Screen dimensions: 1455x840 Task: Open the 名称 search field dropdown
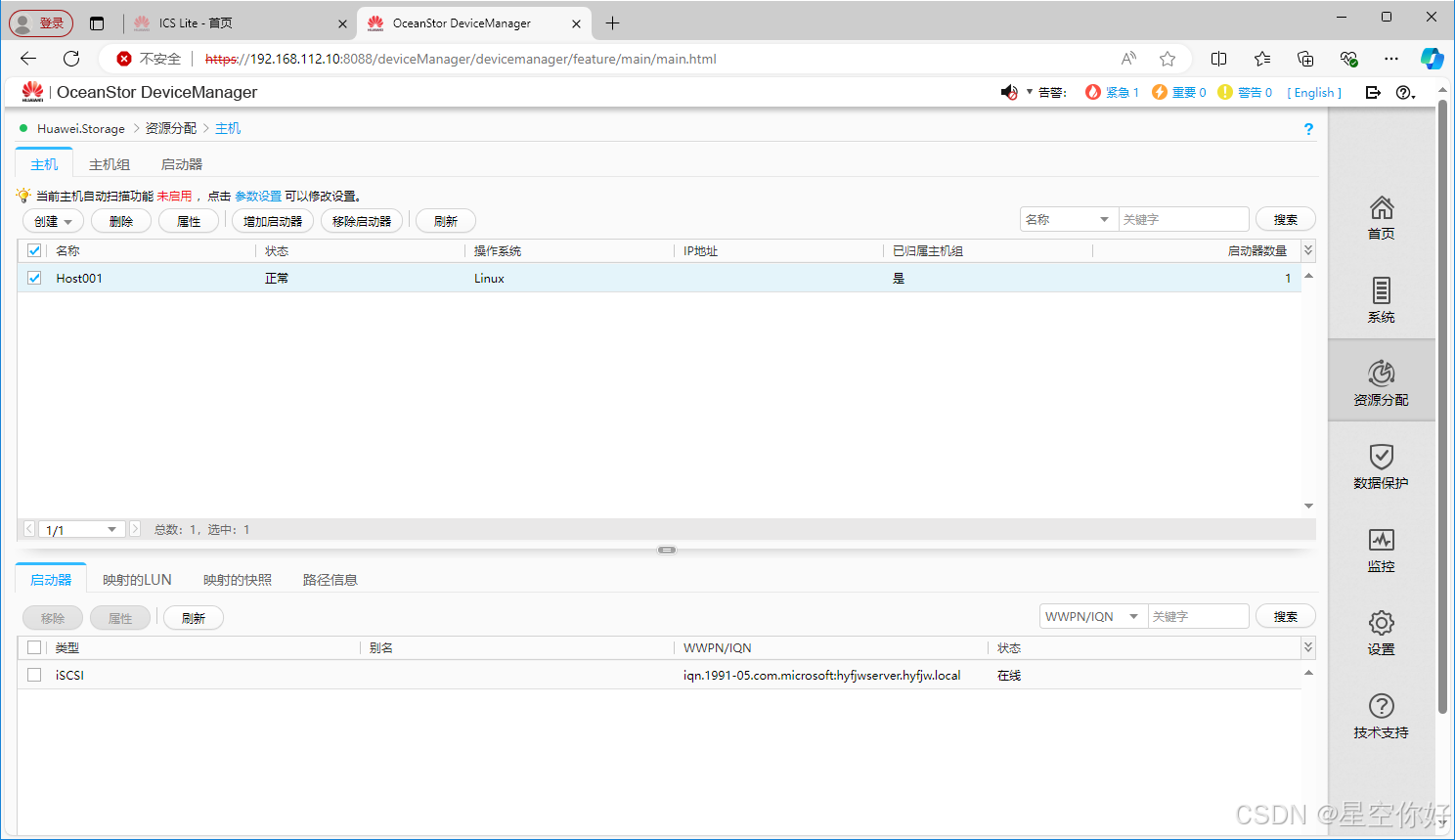[x=1069, y=219]
